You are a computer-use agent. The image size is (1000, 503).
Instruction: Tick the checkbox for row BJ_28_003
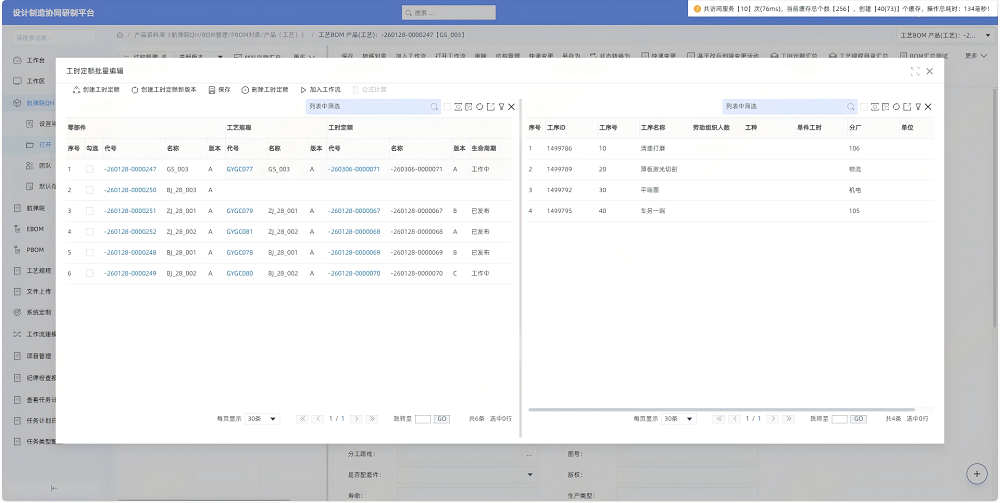coord(89,190)
